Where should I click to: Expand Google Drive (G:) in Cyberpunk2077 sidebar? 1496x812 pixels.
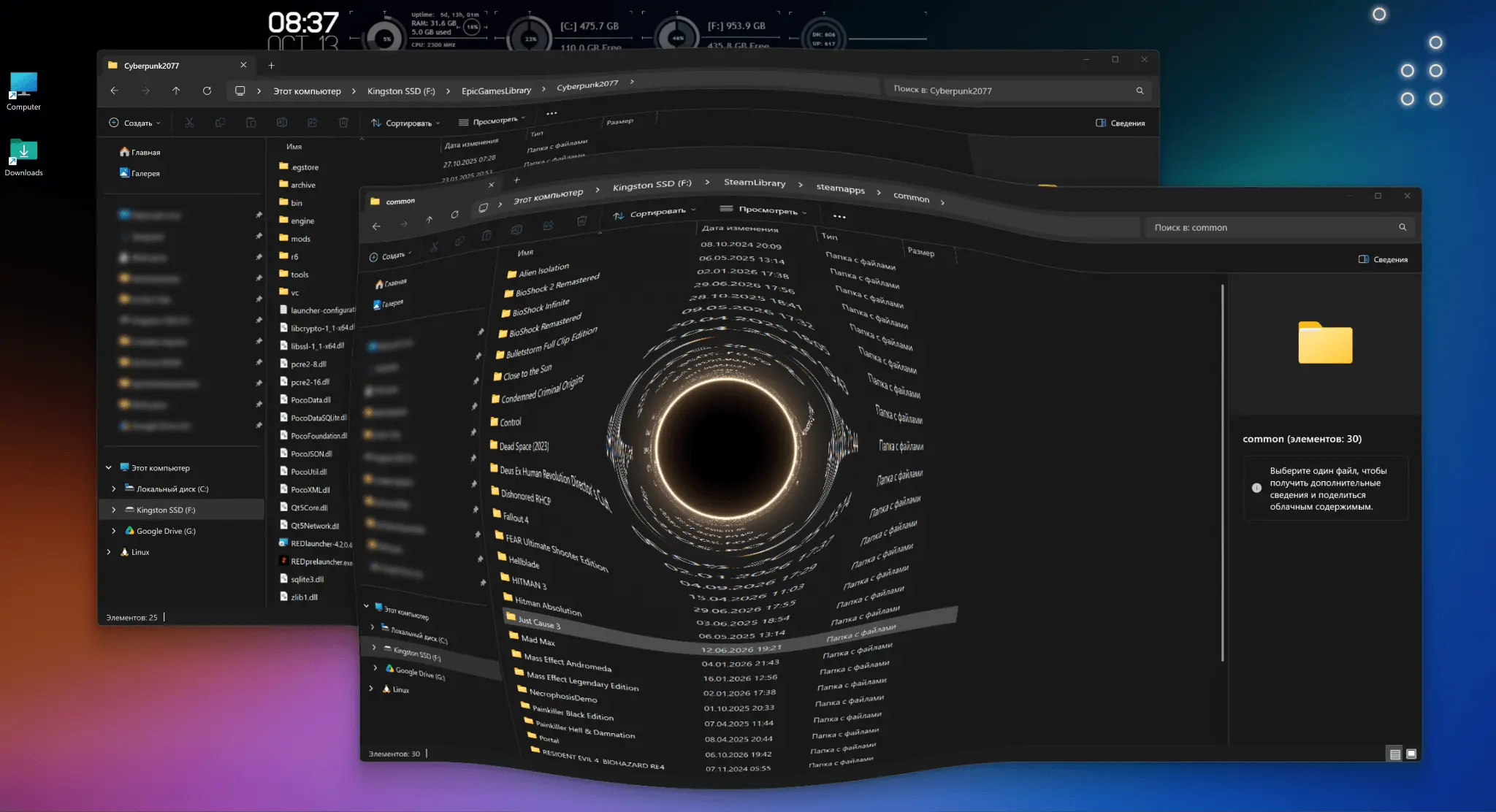(113, 531)
